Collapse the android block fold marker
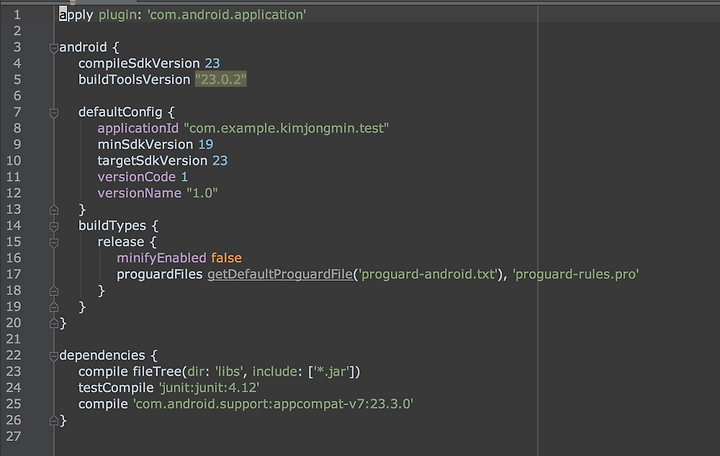 (x=54, y=48)
